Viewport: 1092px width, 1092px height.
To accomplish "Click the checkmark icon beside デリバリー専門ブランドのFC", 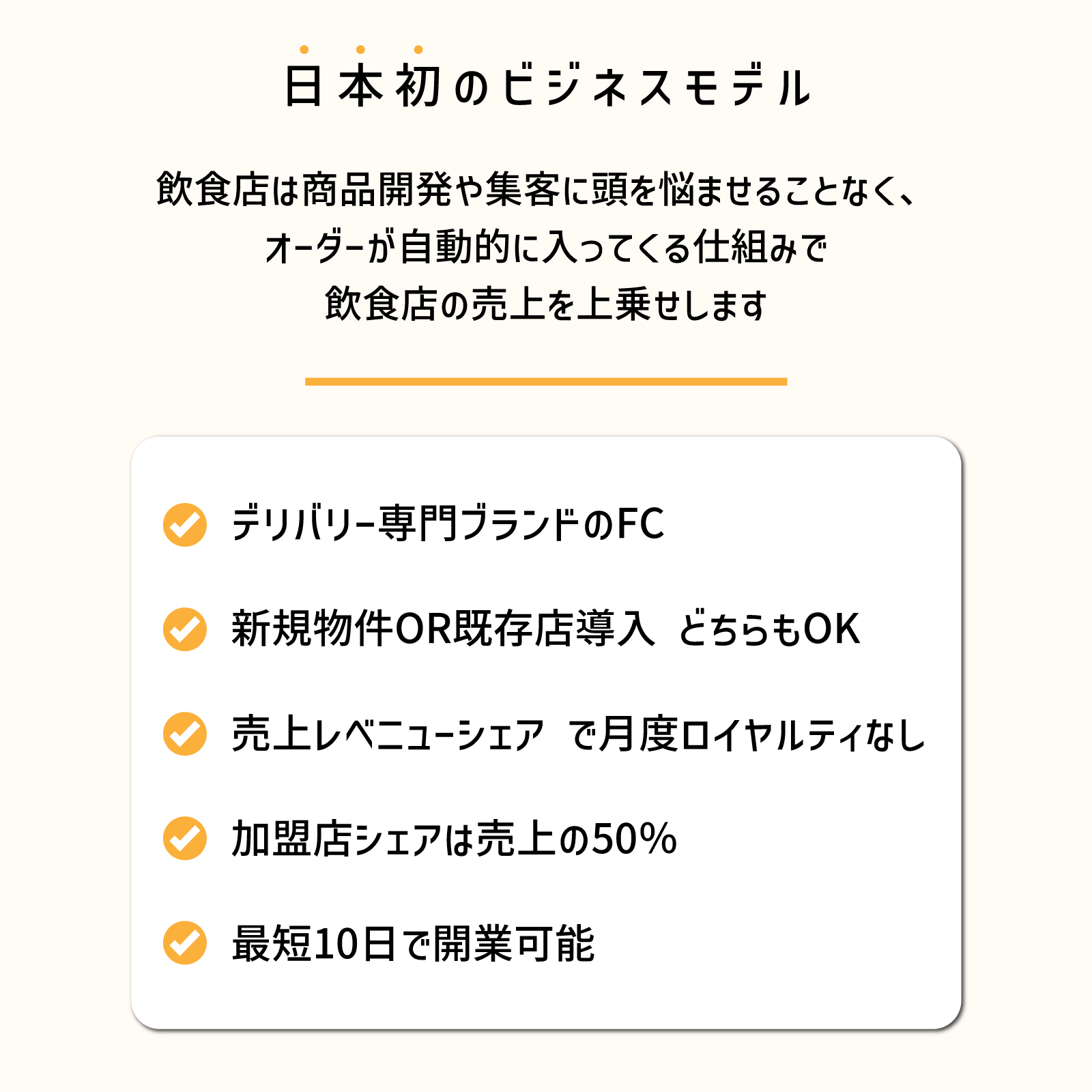I will point(185,525).
